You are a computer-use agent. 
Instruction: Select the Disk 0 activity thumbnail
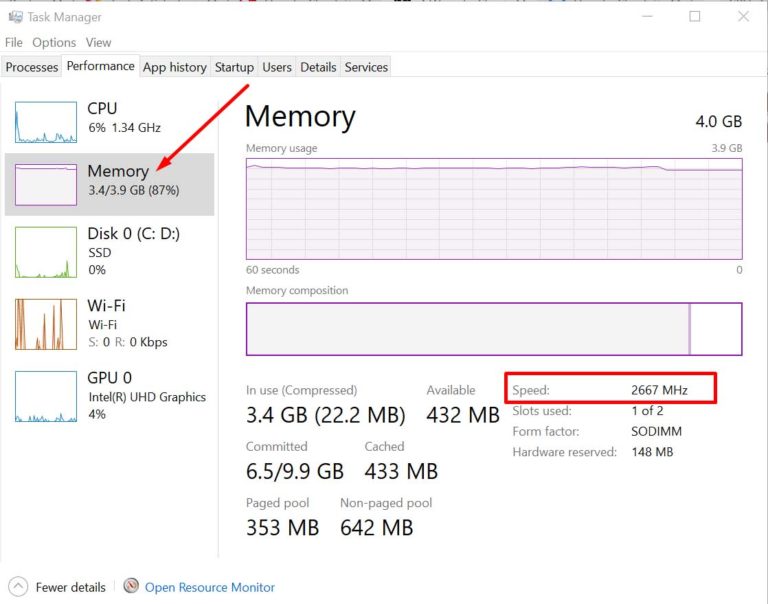[x=46, y=252]
